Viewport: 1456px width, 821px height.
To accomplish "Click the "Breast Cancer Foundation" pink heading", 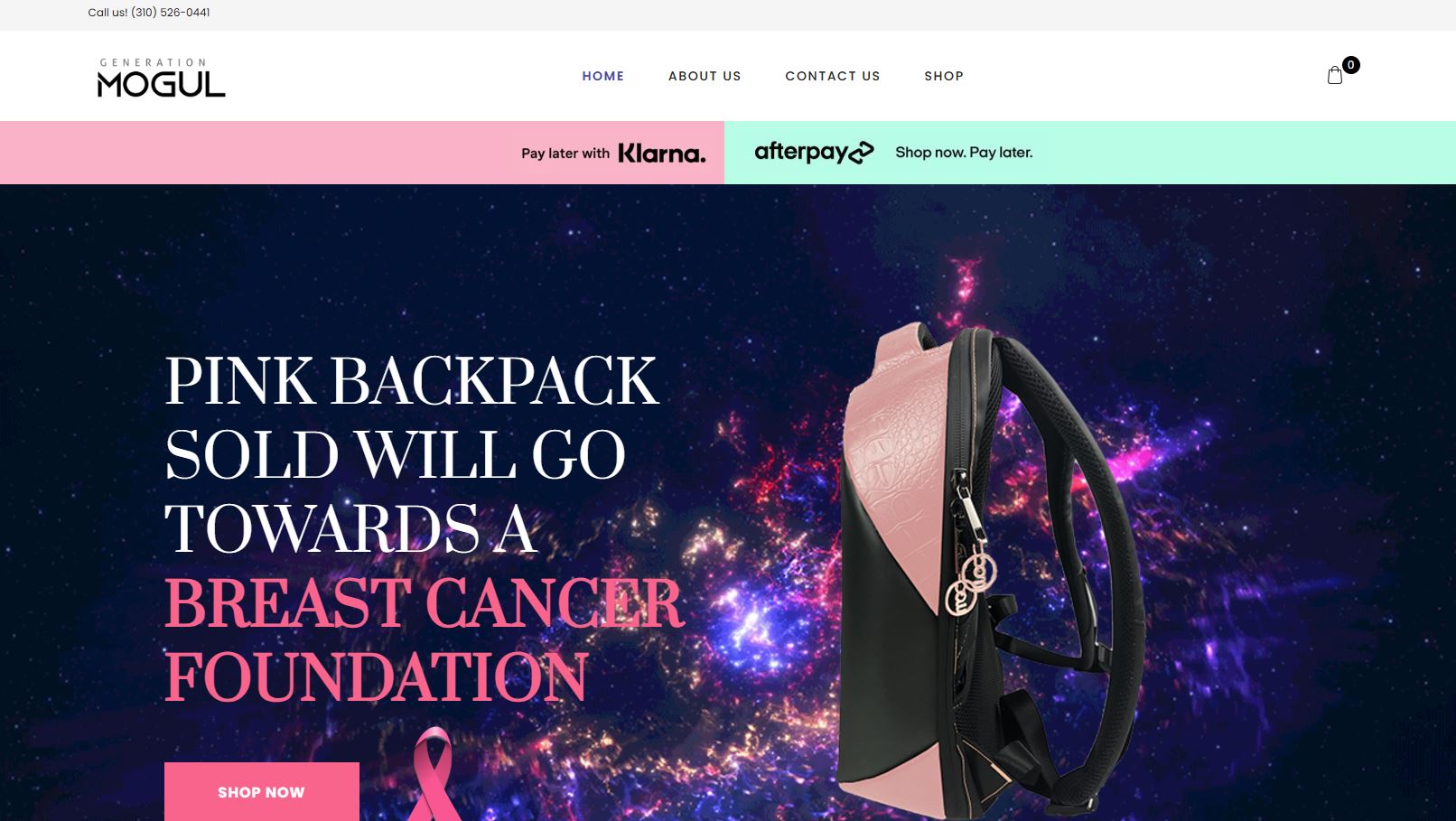I will click(x=425, y=639).
